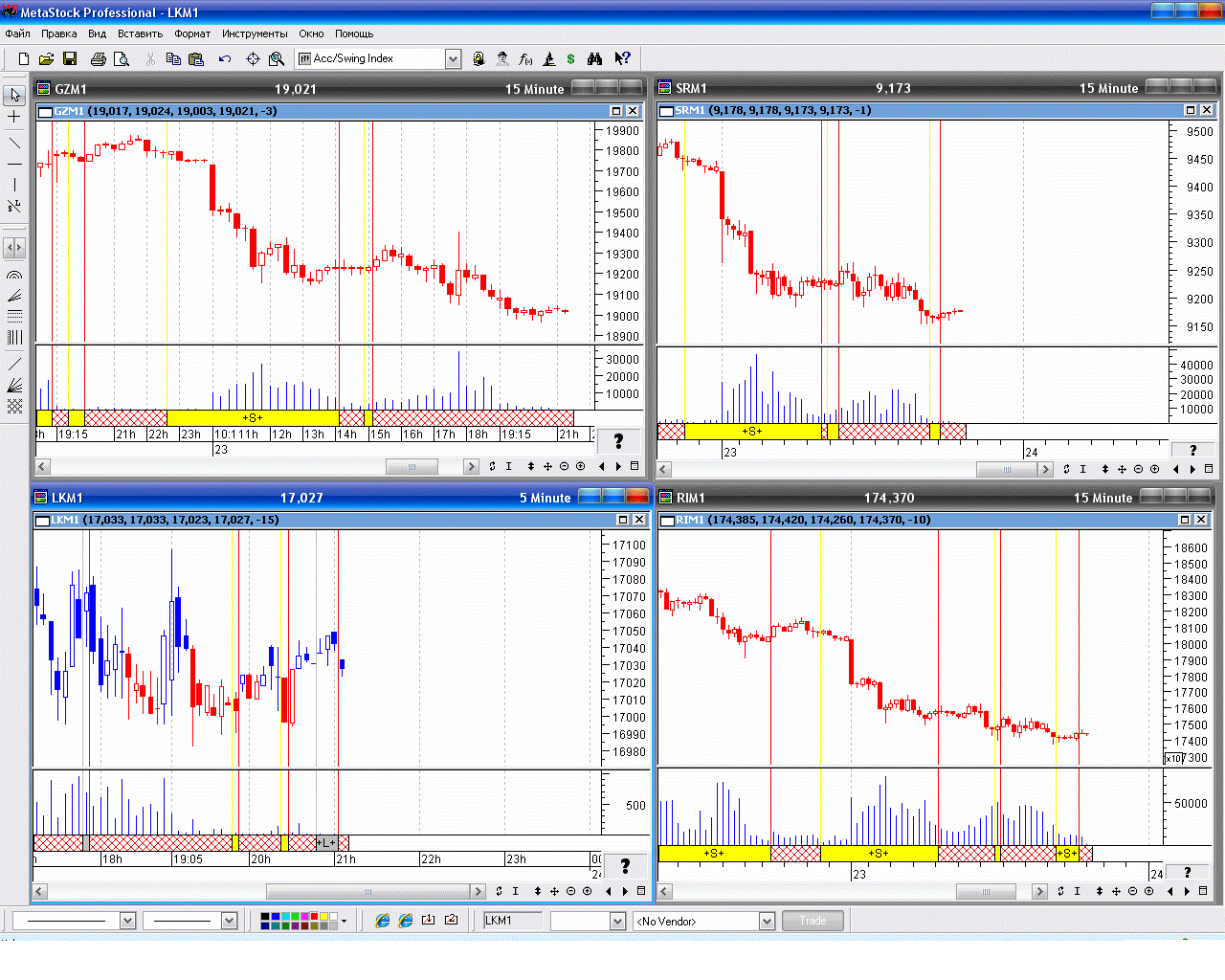The height and width of the screenshot is (980, 1225).
Task: Click the green dollar sign icon
Action: (x=571, y=59)
